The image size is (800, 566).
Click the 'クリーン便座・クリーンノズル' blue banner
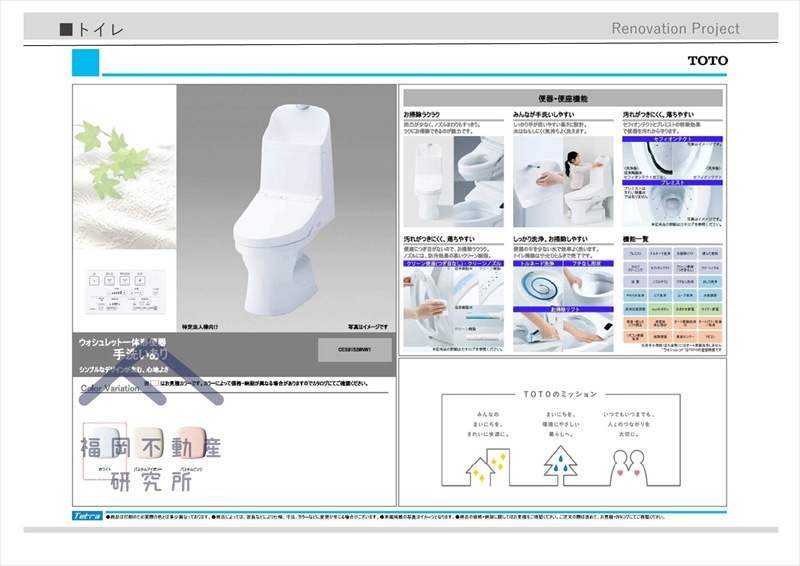(454, 263)
